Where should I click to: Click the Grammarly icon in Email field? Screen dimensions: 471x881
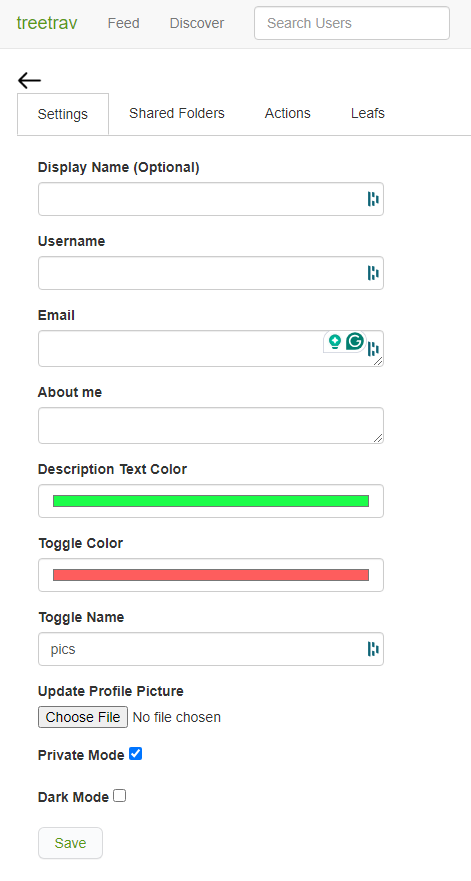355,341
